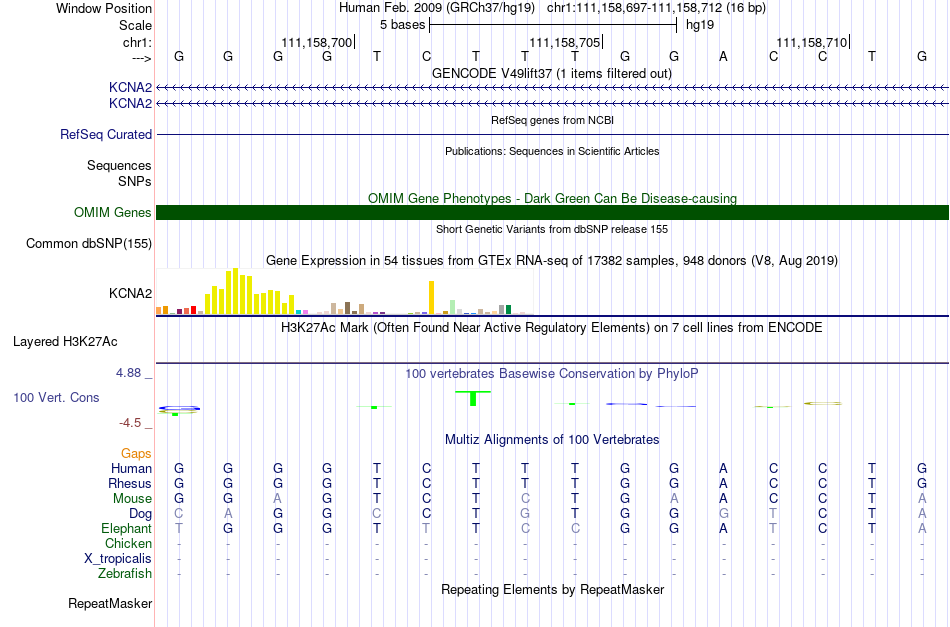Image resolution: width=950 pixels, height=627 pixels.
Task: Click the RepeatMasker track label
Action: point(110,604)
